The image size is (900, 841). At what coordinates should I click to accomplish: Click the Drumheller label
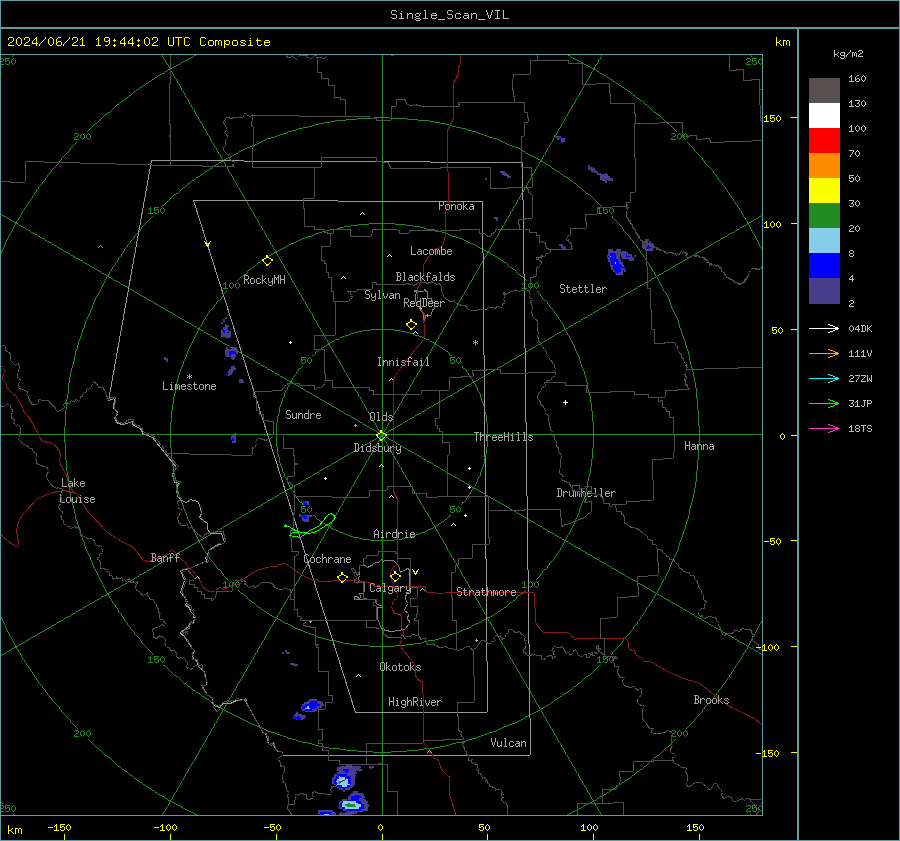click(x=586, y=493)
